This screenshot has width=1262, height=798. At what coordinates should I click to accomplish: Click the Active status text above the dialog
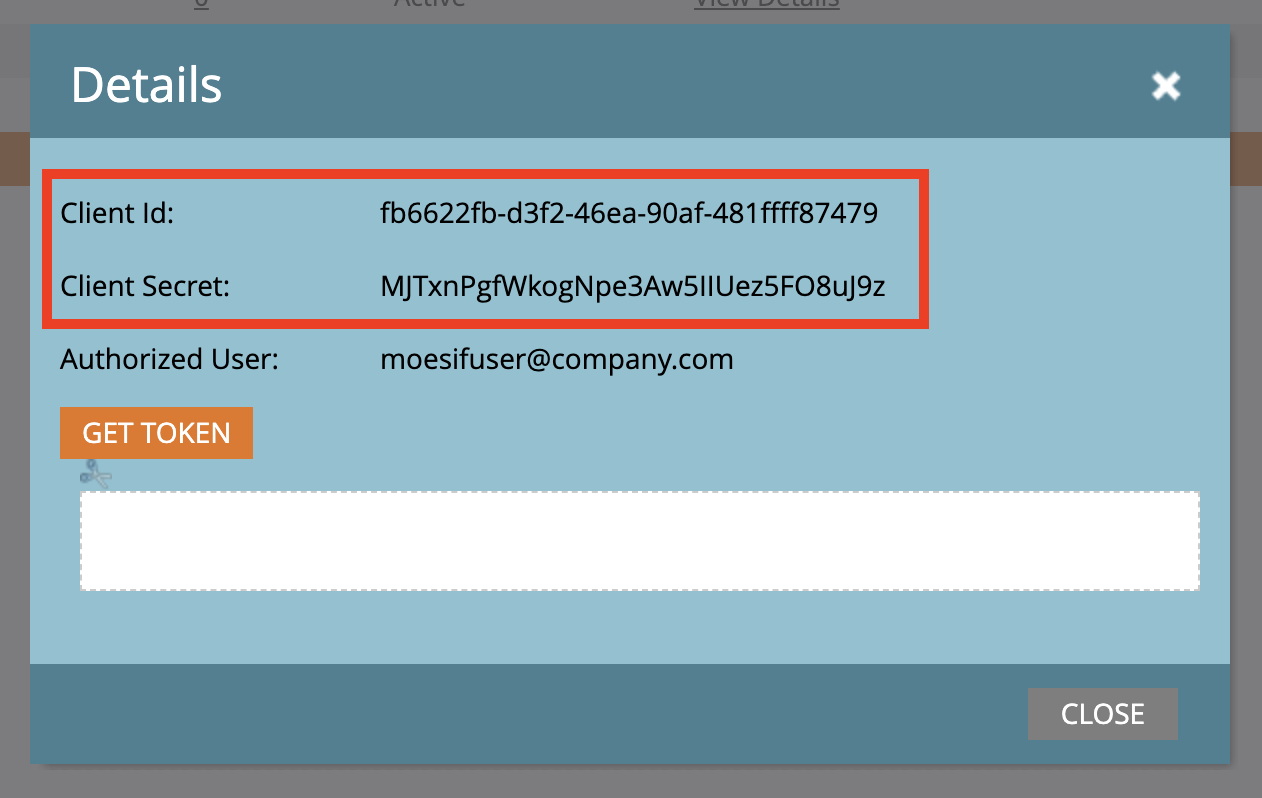[x=428, y=5]
